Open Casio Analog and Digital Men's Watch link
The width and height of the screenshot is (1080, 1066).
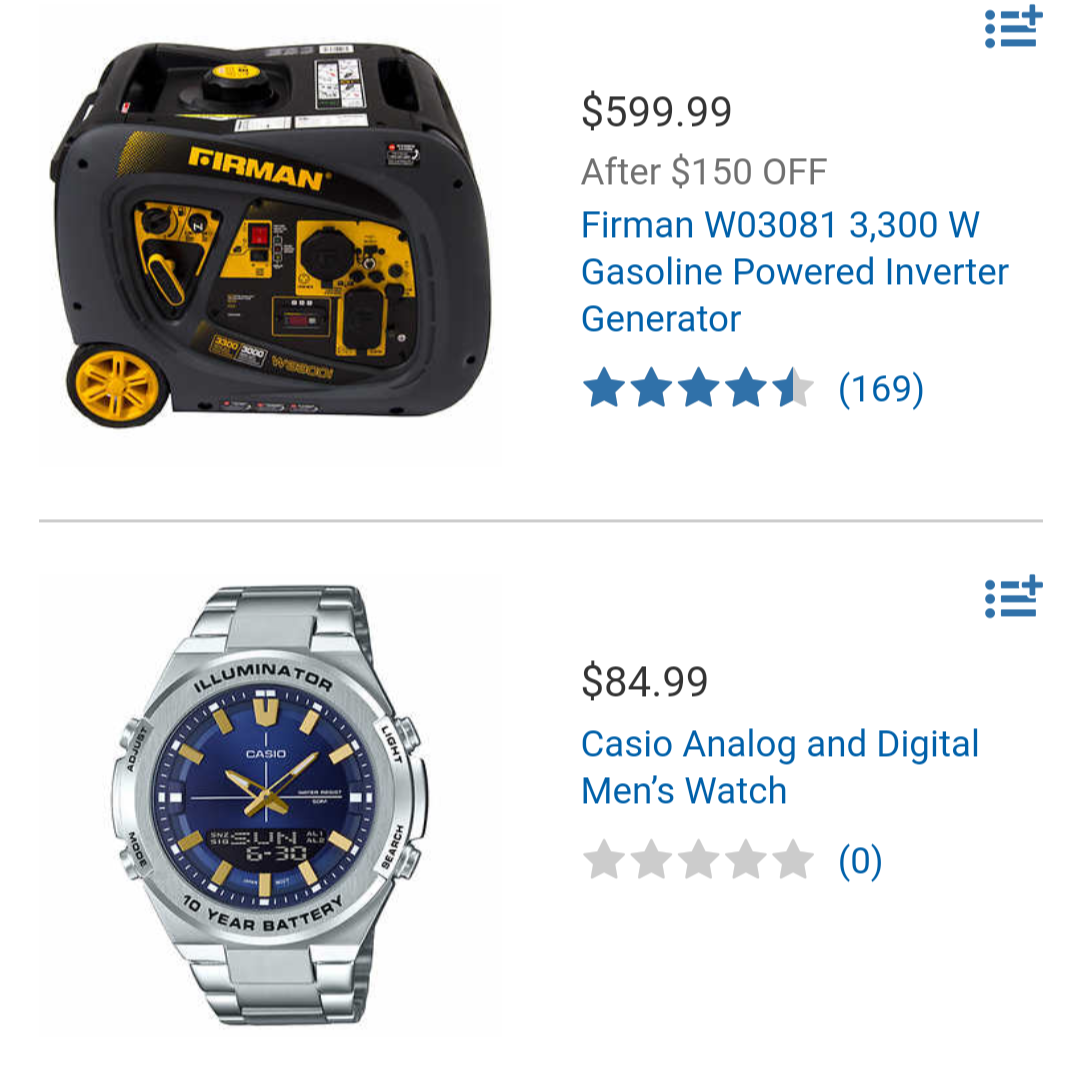[x=780, y=767]
